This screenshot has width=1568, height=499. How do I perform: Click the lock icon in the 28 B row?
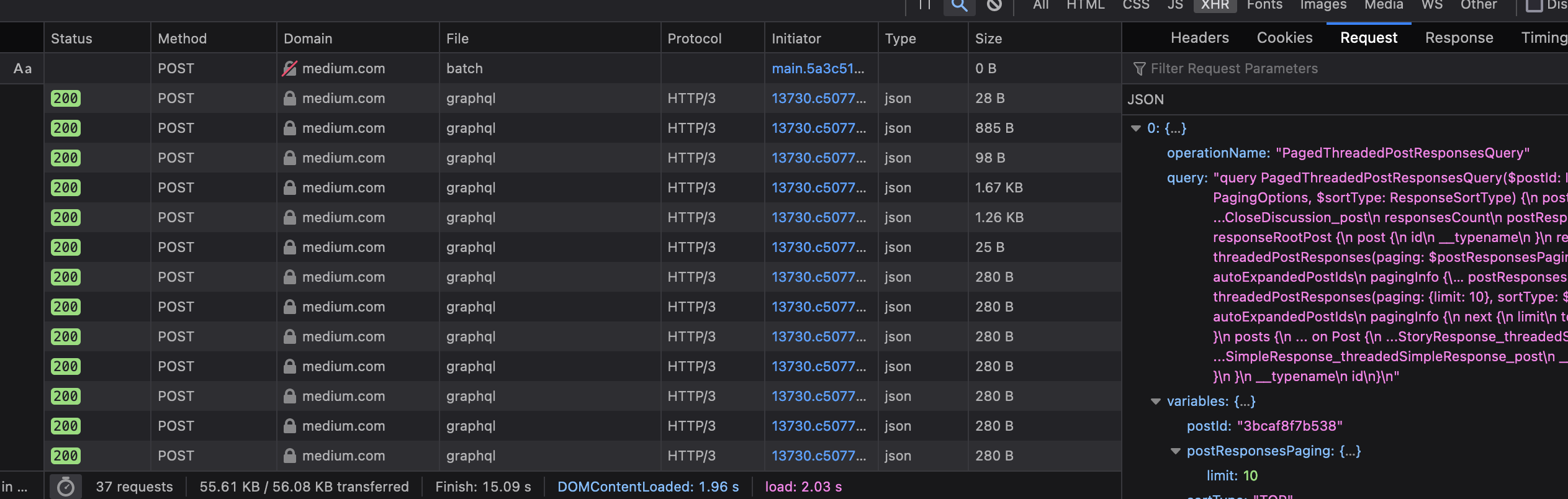[x=289, y=98]
